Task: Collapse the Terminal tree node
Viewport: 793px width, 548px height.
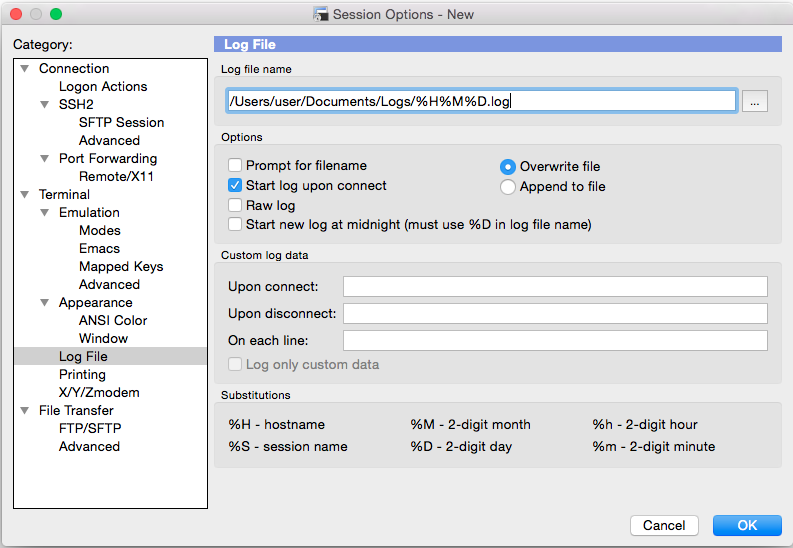Action: coord(24,195)
